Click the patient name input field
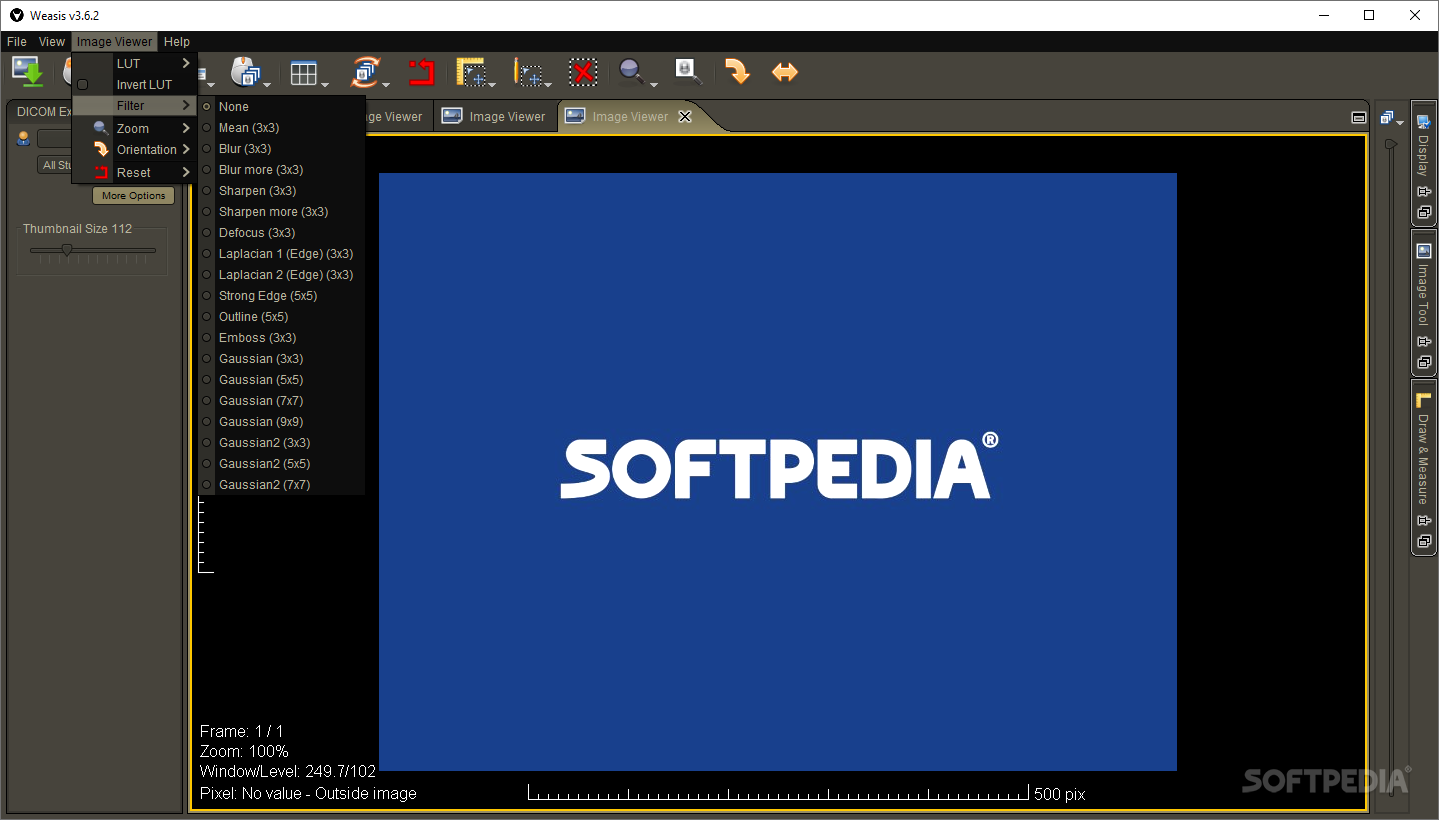Image resolution: width=1439 pixels, height=820 pixels. [55, 139]
